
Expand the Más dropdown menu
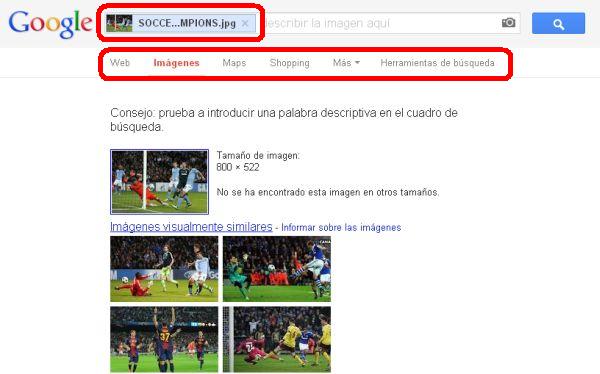[x=346, y=63]
